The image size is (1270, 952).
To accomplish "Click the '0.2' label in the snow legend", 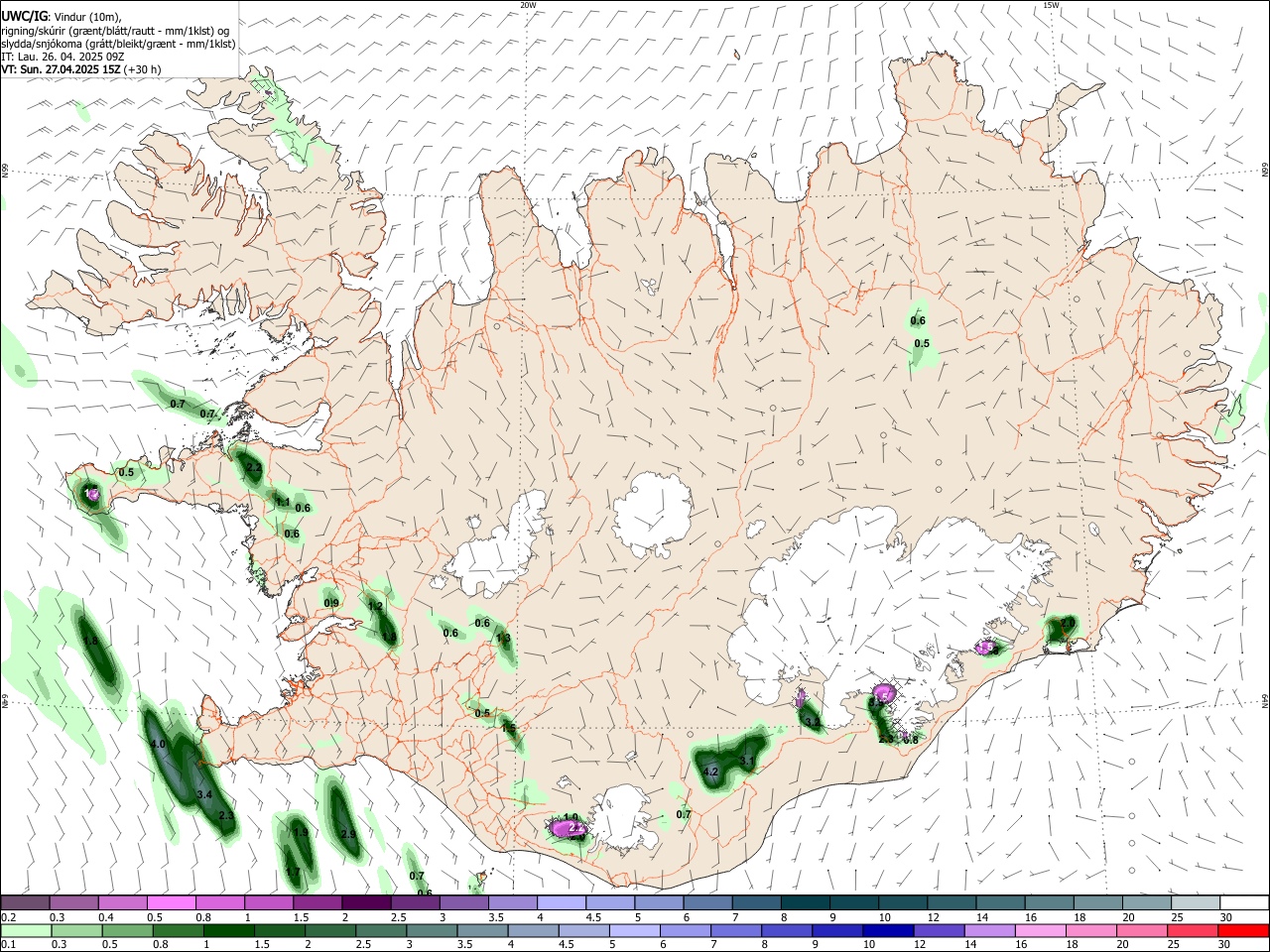I will (x=8, y=917).
